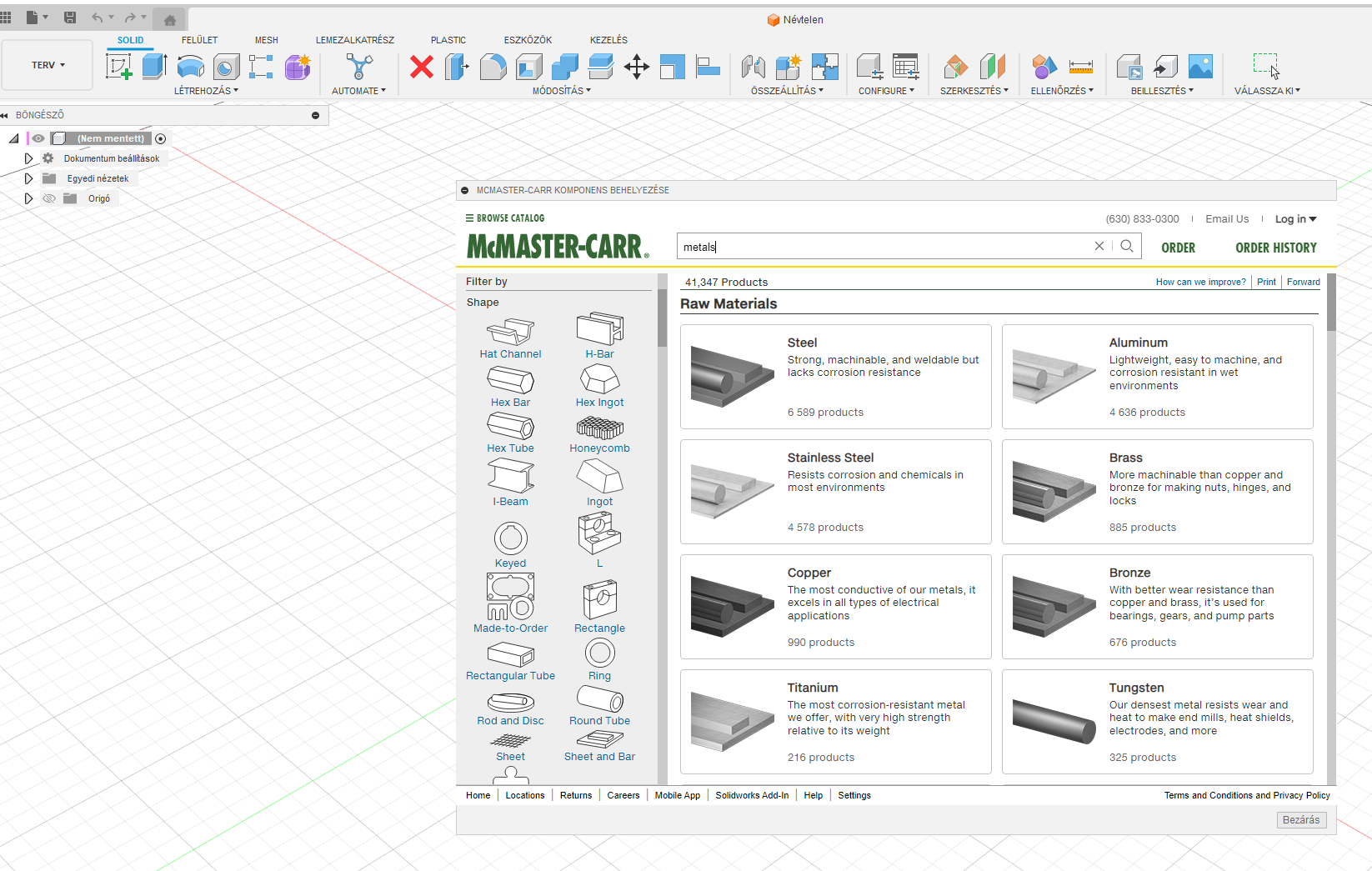The height and width of the screenshot is (871, 1372).
Task: Click the Email Us link
Action: [1227, 219]
